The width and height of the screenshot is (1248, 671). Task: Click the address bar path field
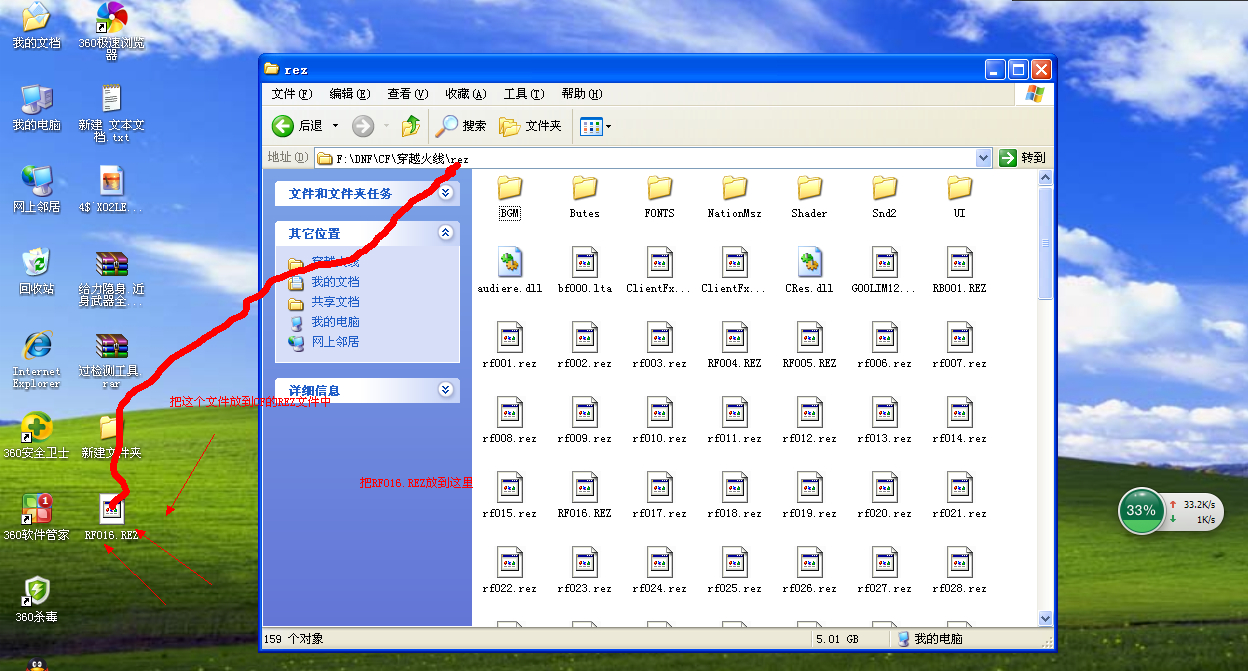[653, 158]
